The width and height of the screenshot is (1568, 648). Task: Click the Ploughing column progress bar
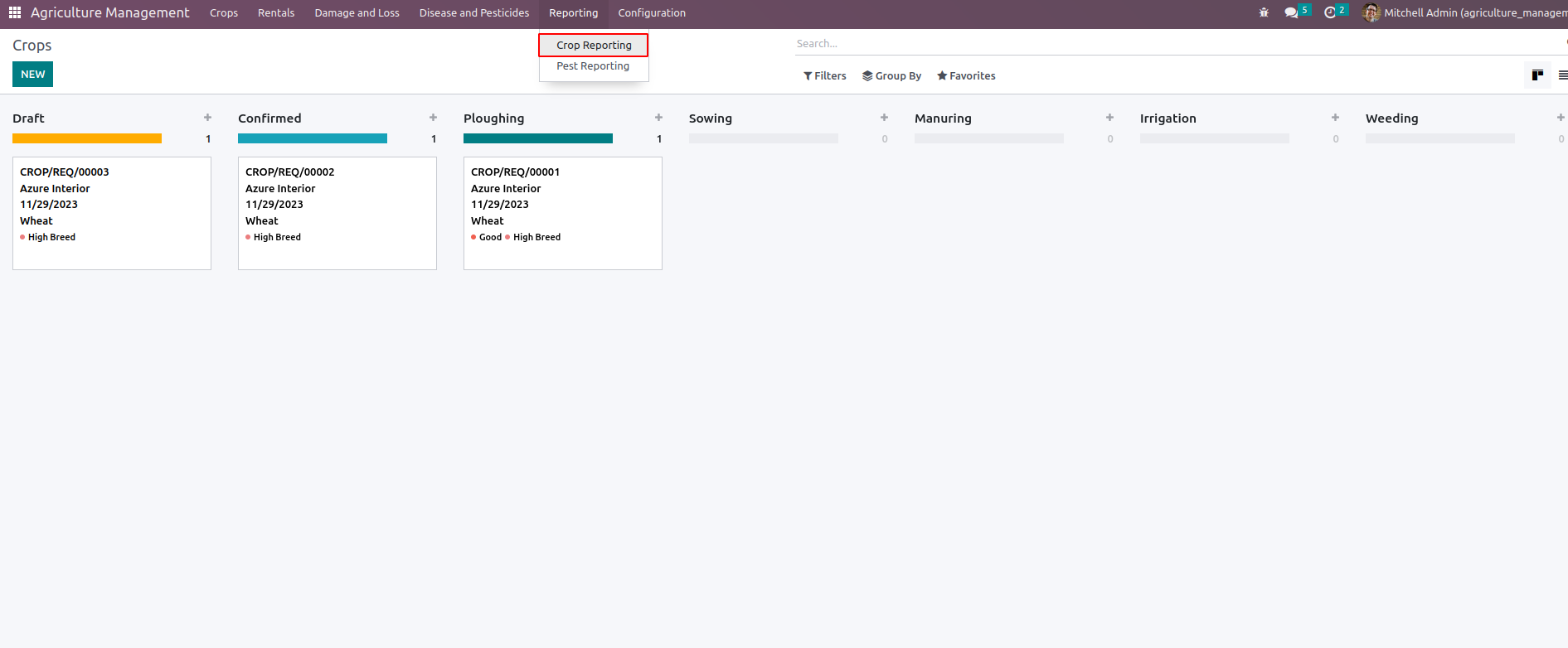[x=538, y=138]
